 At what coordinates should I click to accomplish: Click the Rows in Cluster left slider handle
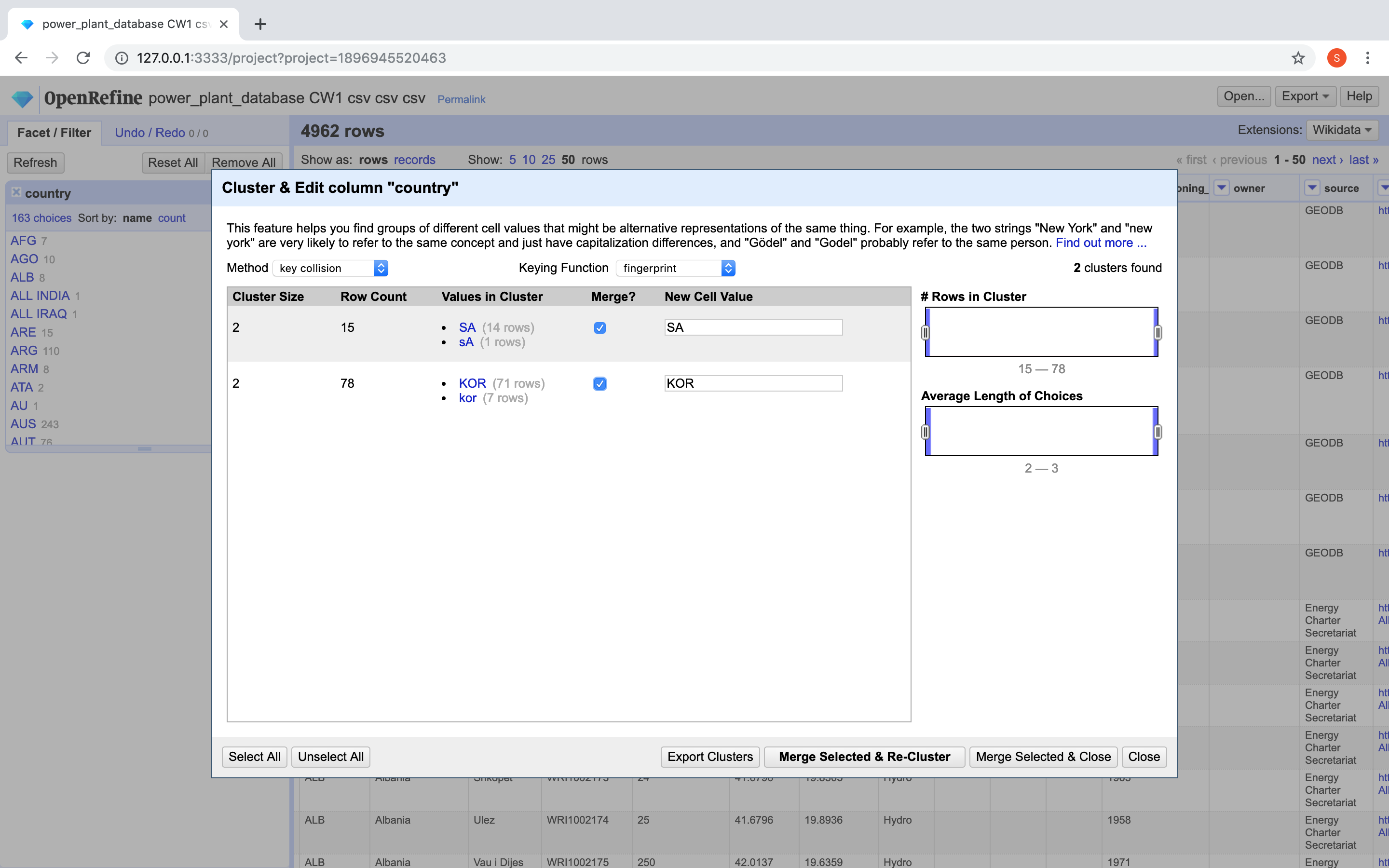point(925,332)
